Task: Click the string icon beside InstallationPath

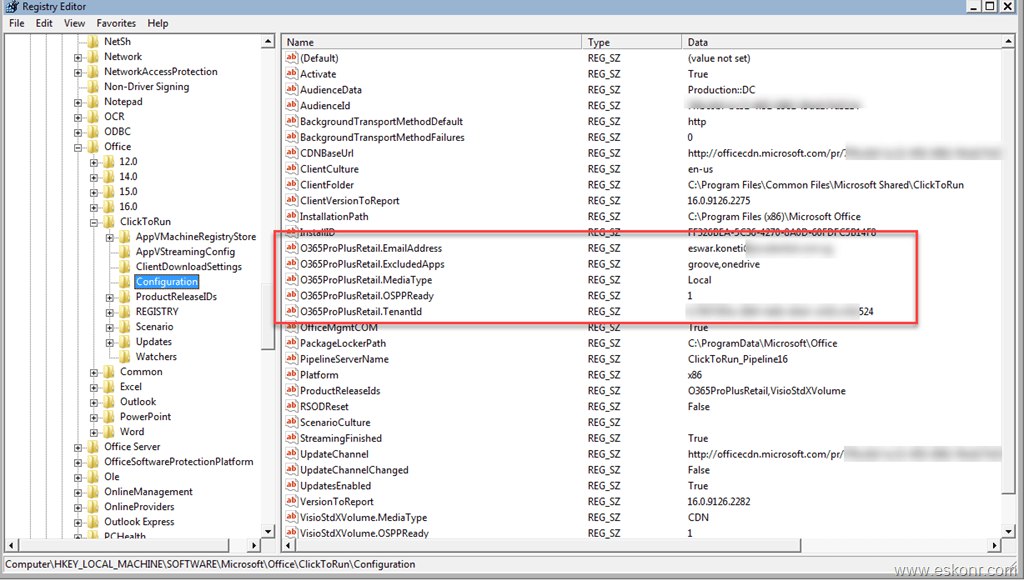Action: pos(291,216)
